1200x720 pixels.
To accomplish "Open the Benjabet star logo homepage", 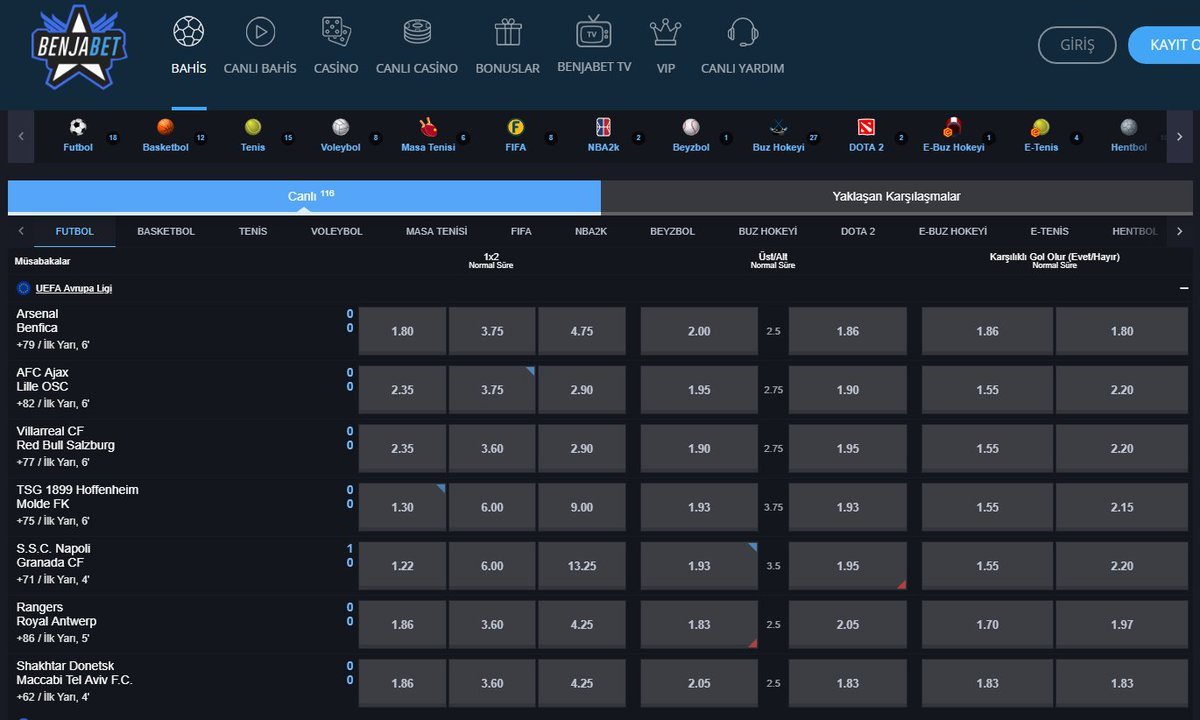I will coord(79,47).
